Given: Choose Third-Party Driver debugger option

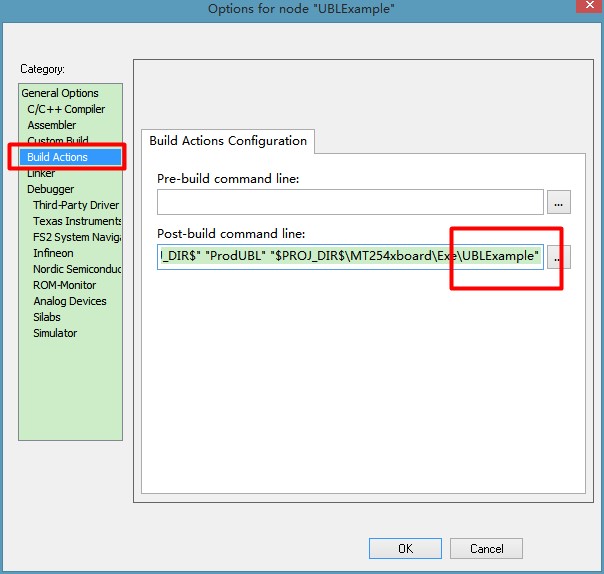Looking at the screenshot, I should (x=76, y=205).
